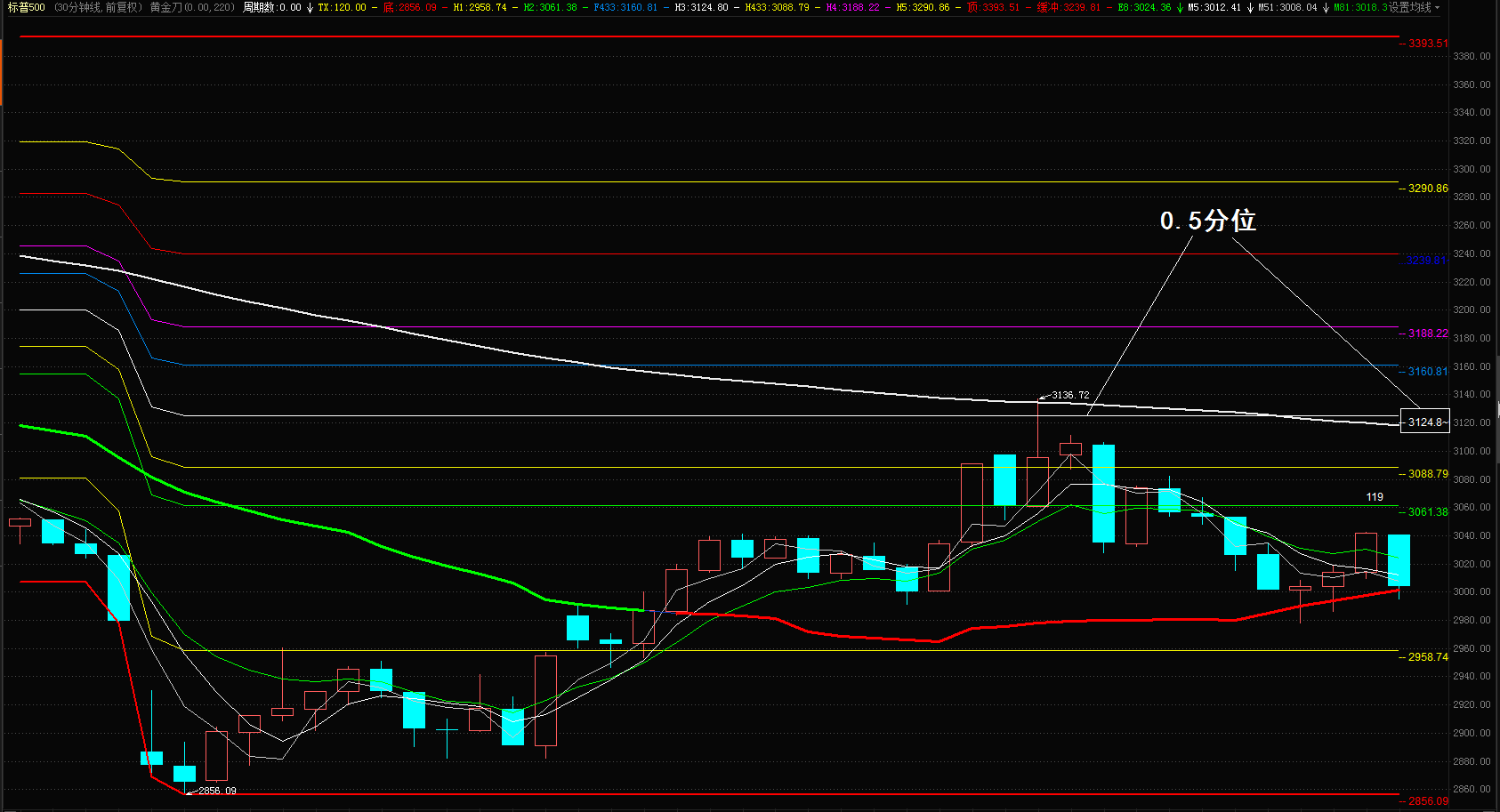Image resolution: width=1500 pixels, height=812 pixels.
Task: Click the 3290.86 yellow level label
Action: [1428, 189]
